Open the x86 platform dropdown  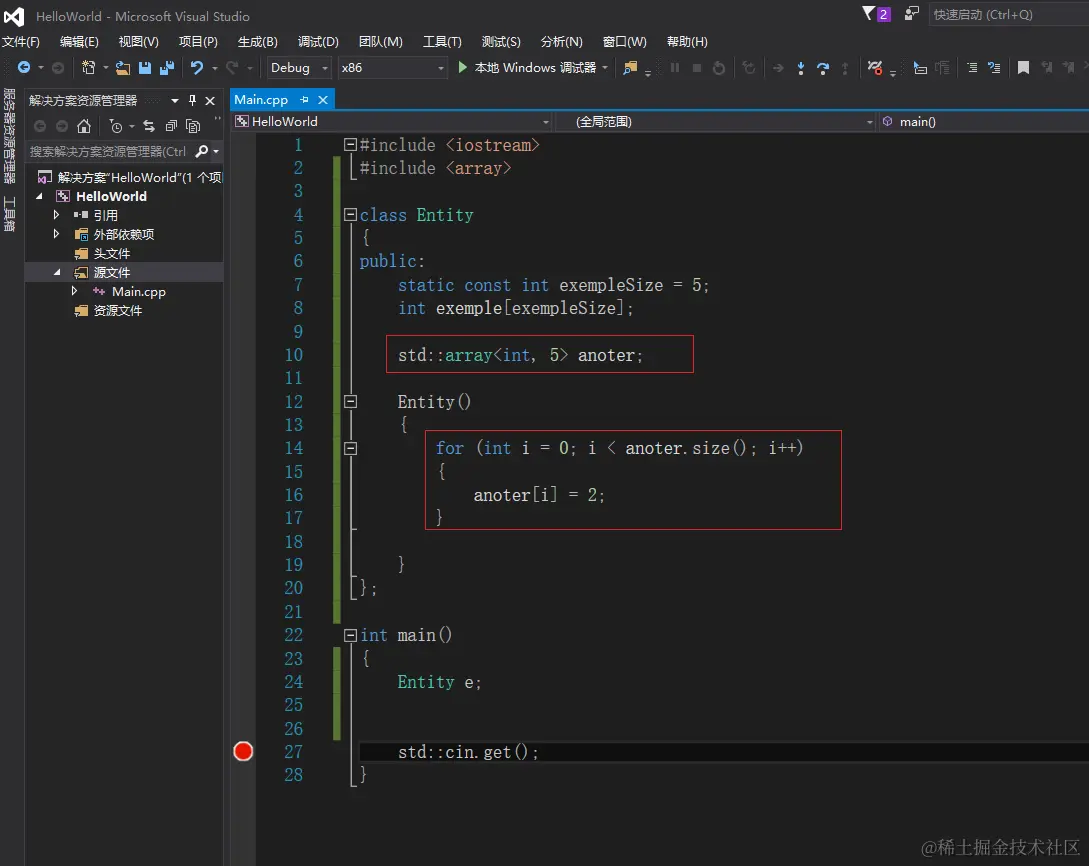(391, 68)
